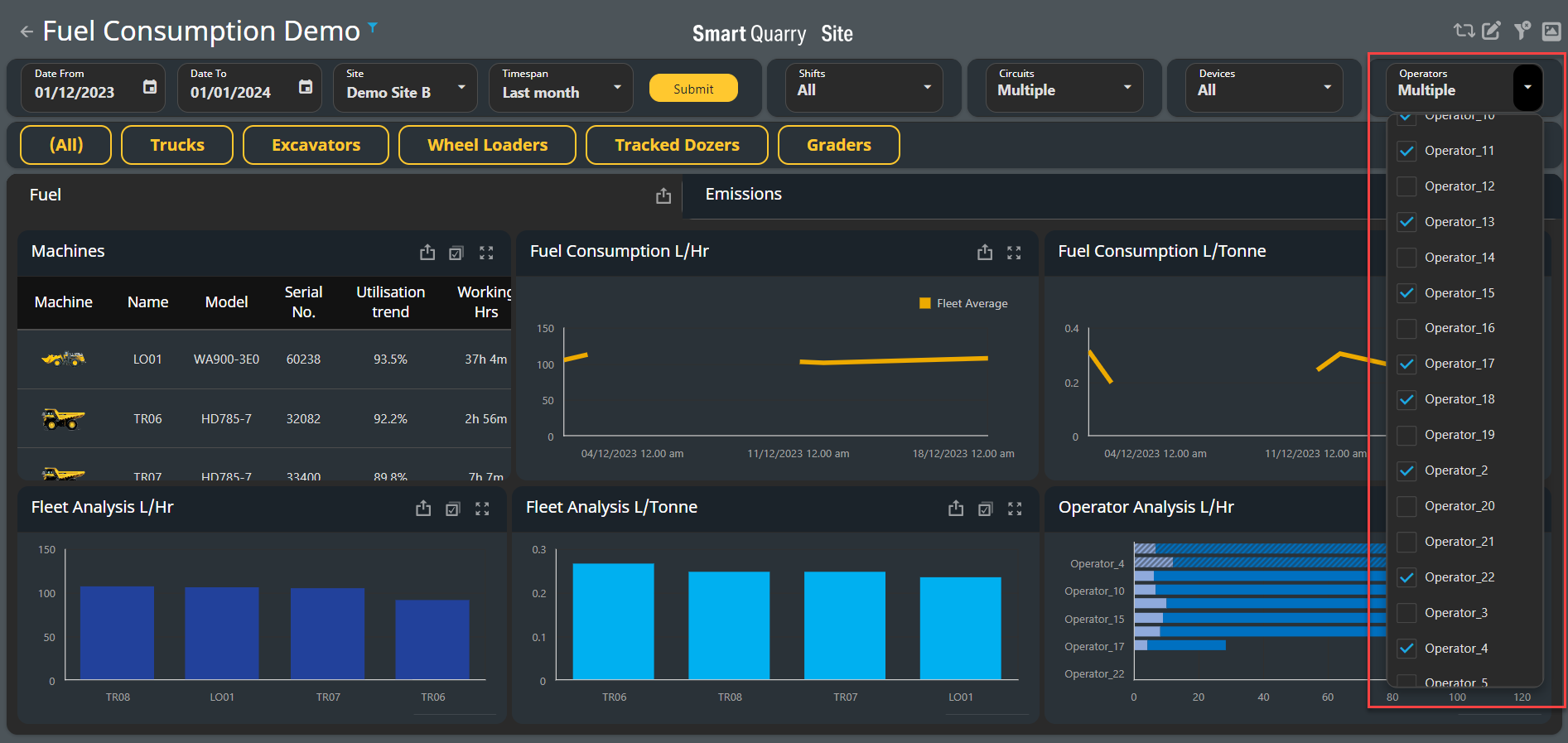Open the Circuits Multiple dropdown
1568x743 pixels.
pos(1064,88)
